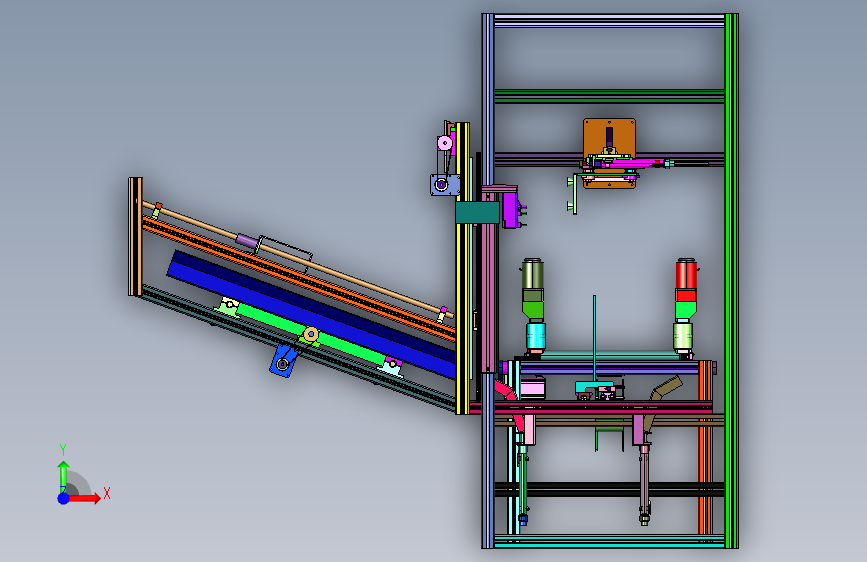
Task: Select the teal block on the vertical column
Action: tap(477, 212)
